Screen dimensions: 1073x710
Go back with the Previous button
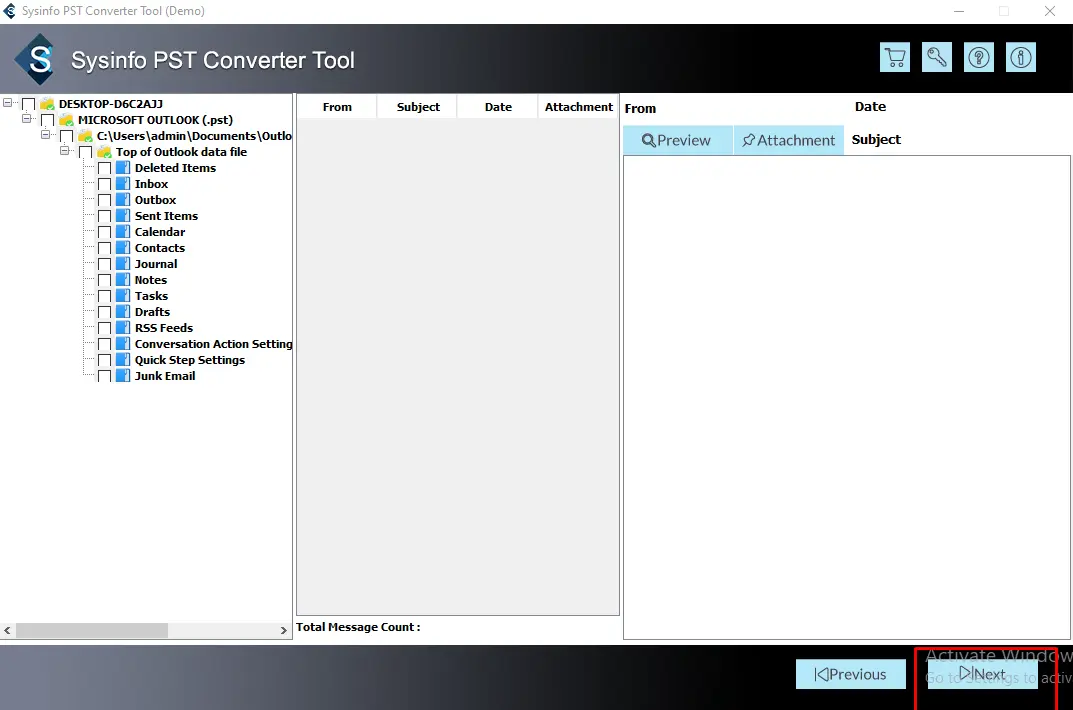click(x=851, y=674)
